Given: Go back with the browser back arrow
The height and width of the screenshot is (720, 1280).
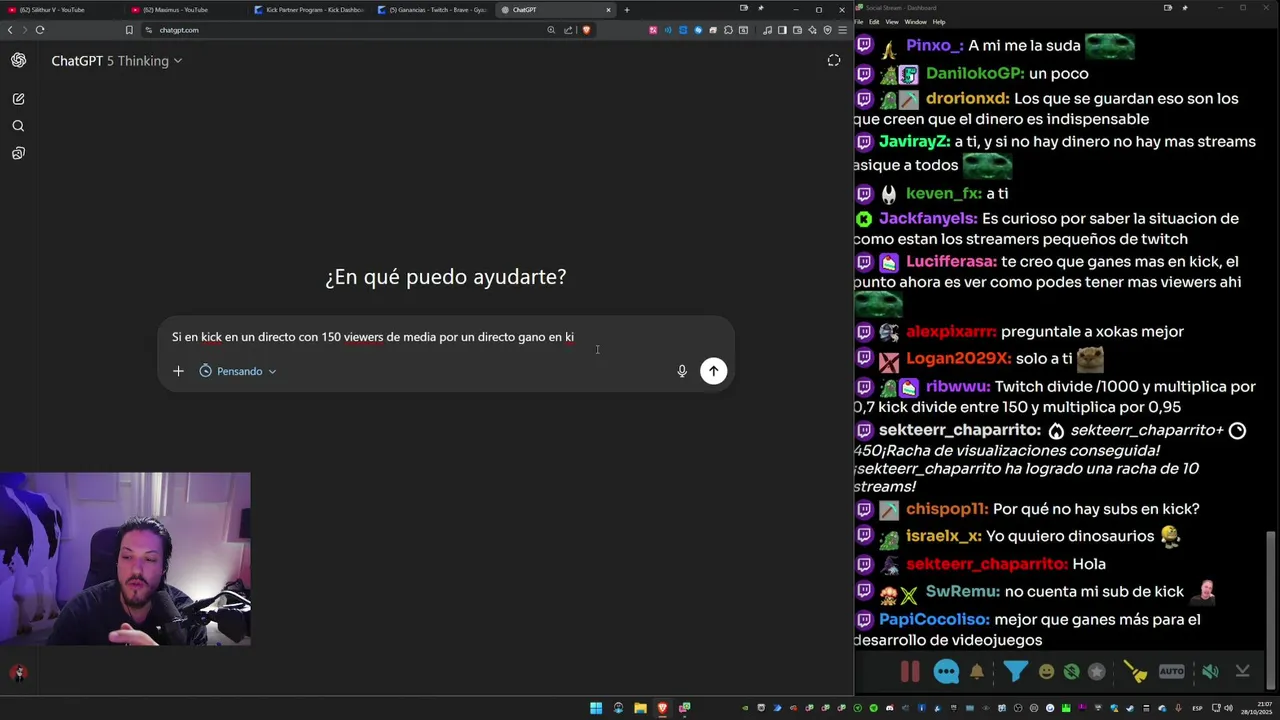Looking at the screenshot, I should point(10,30).
